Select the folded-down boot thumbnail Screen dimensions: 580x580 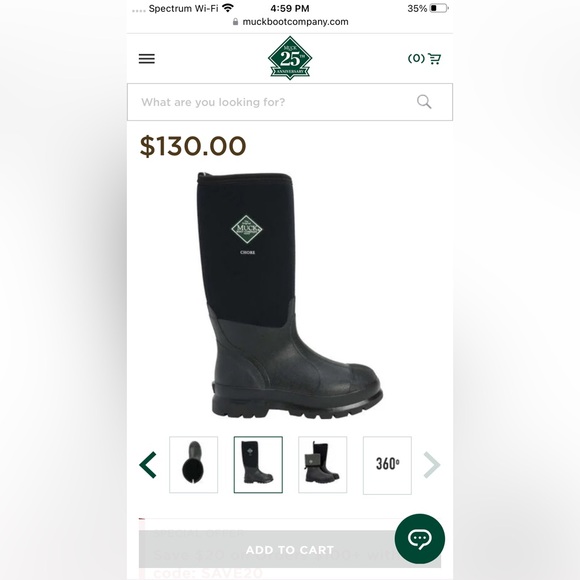pyautogui.click(x=323, y=465)
